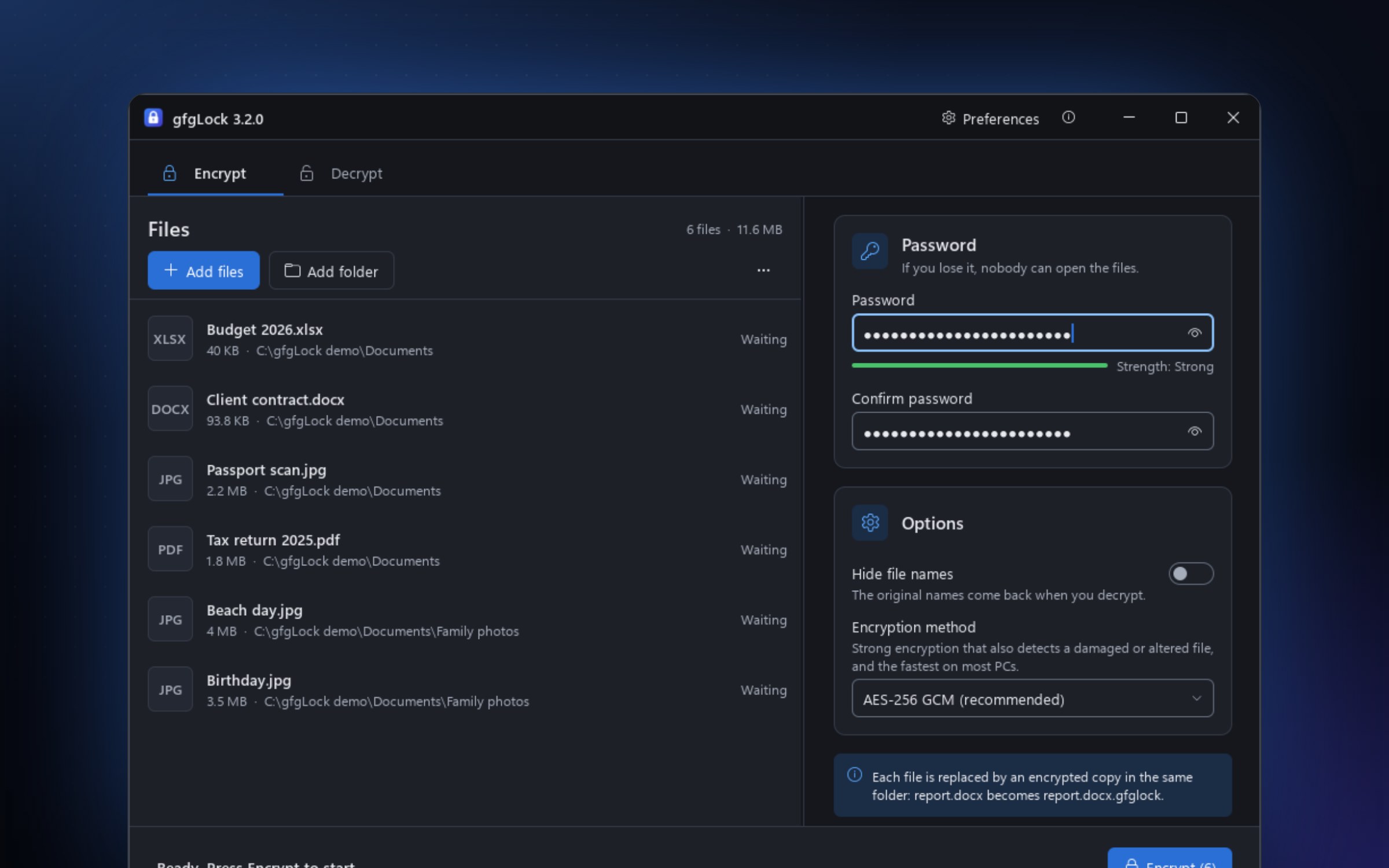Screen dimensions: 1389x868
Task: Select the Birthday.jpg file name
Action: point(249,681)
